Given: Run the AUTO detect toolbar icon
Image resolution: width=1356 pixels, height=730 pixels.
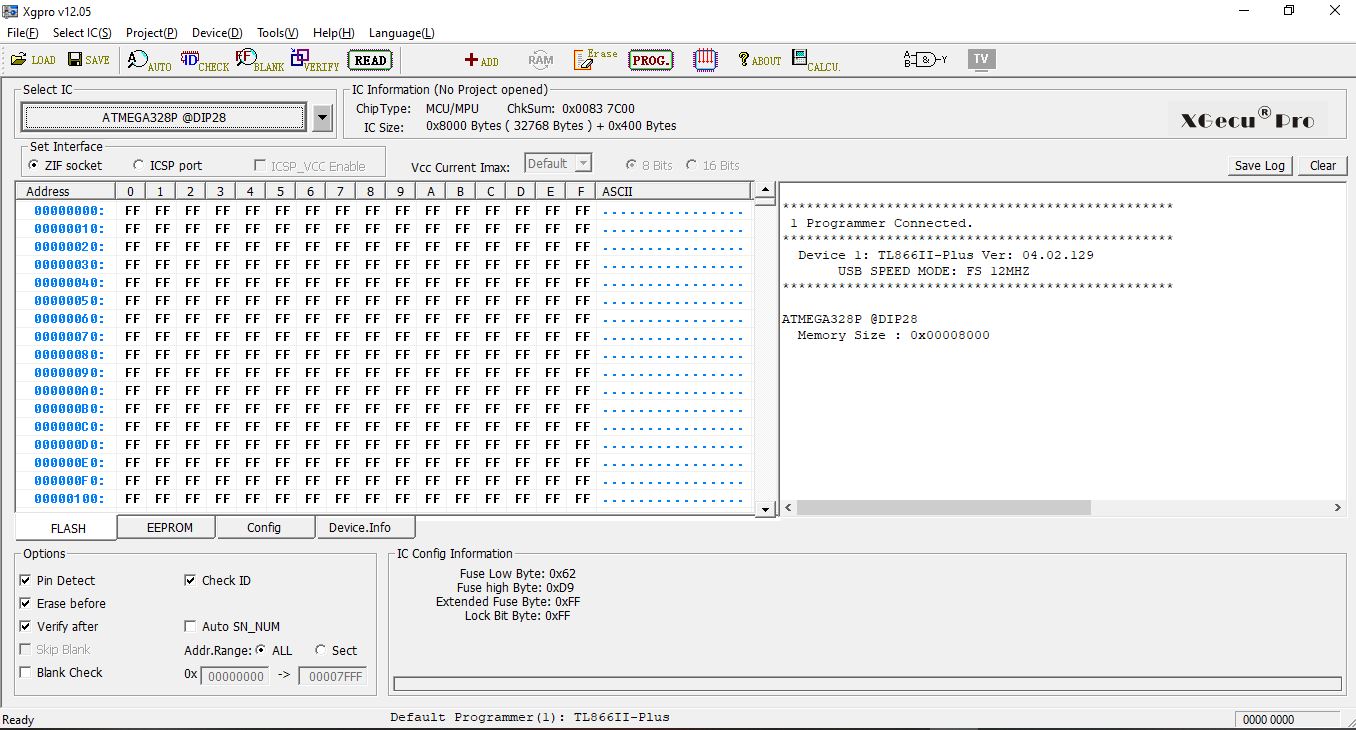Looking at the screenshot, I should [150, 60].
